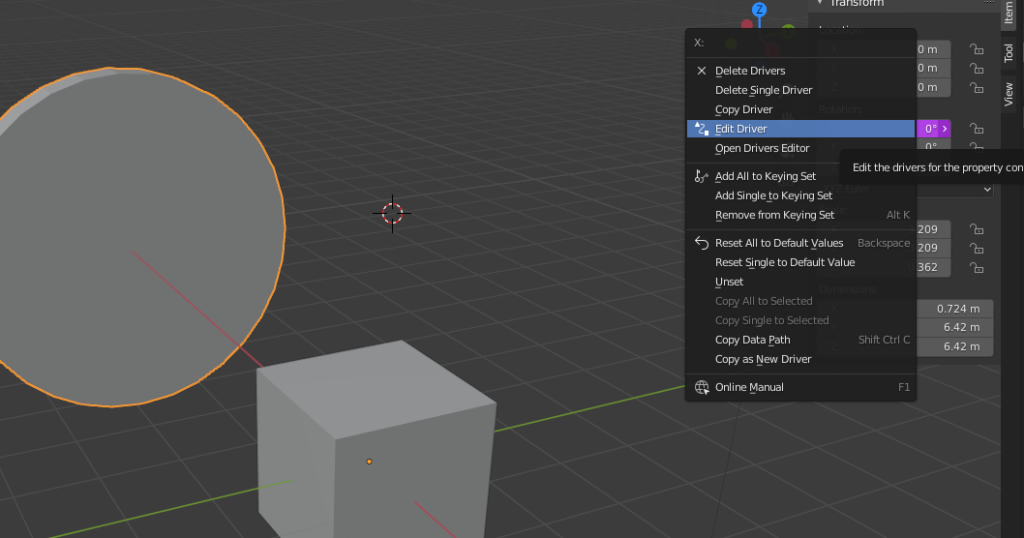Toggle the lock for Location X
Image resolution: width=1024 pixels, height=538 pixels.
pyautogui.click(x=975, y=49)
